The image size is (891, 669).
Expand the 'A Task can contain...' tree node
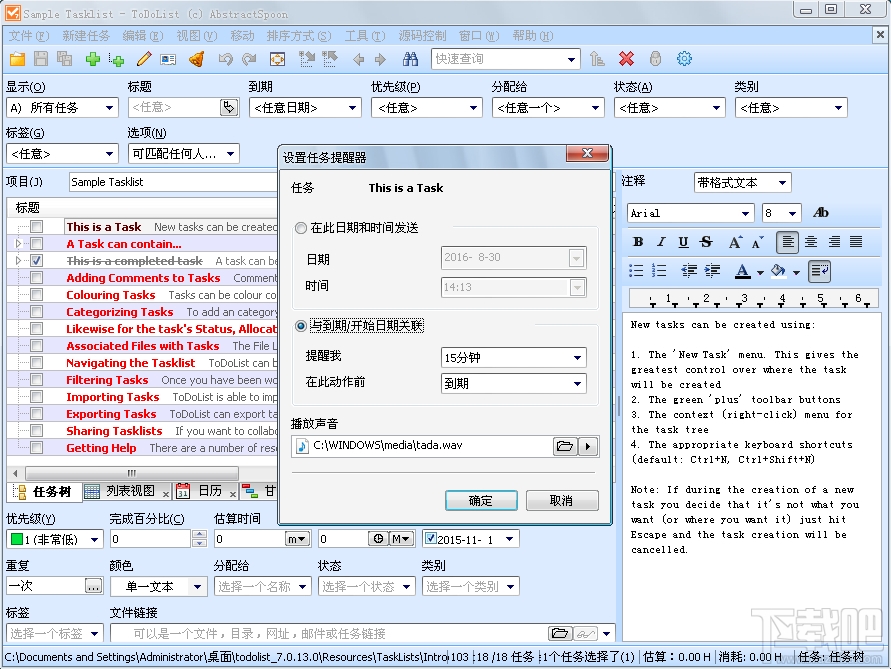pos(18,244)
